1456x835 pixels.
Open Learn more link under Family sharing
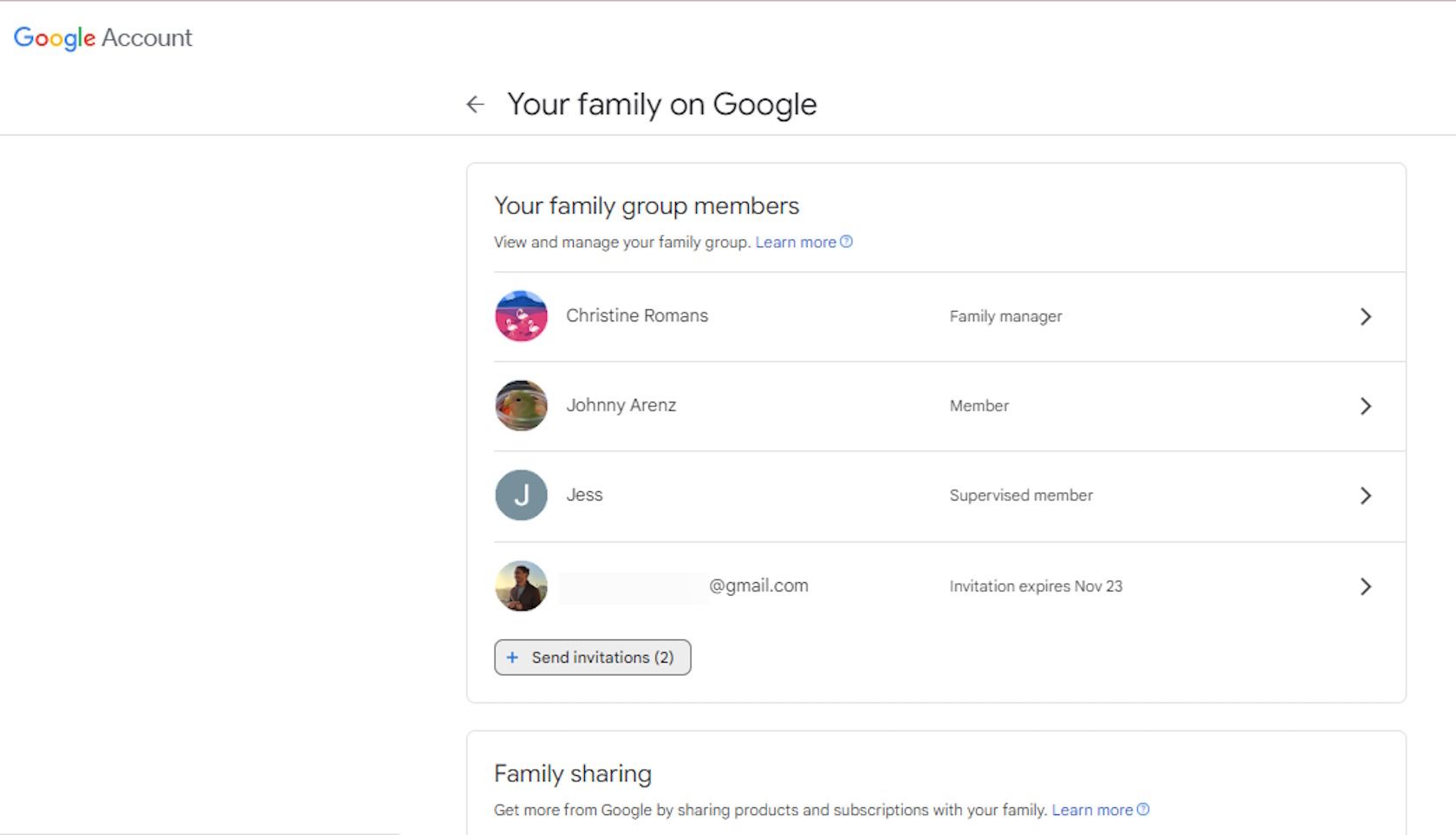[x=1091, y=810]
